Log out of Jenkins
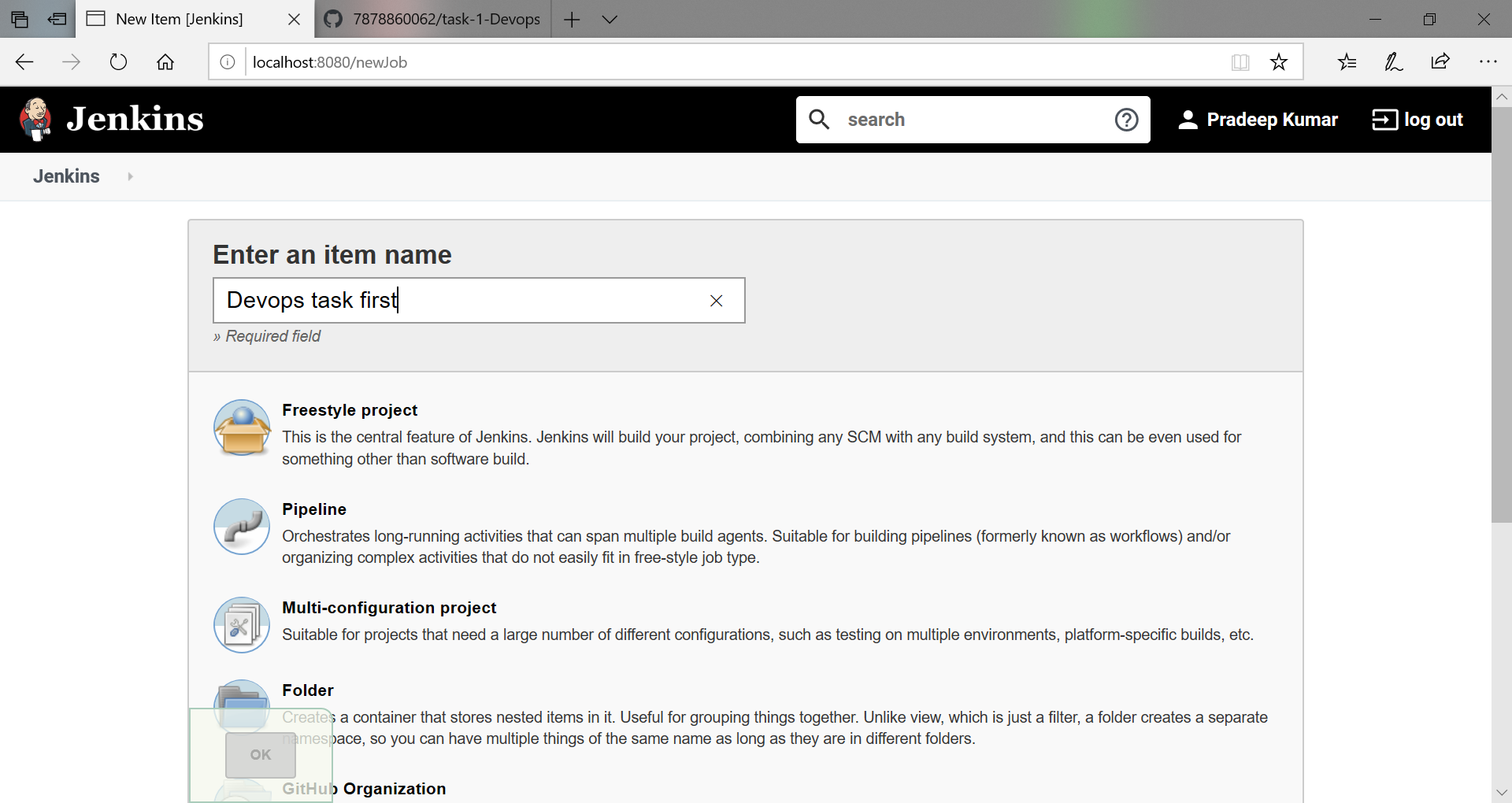 tap(1417, 120)
